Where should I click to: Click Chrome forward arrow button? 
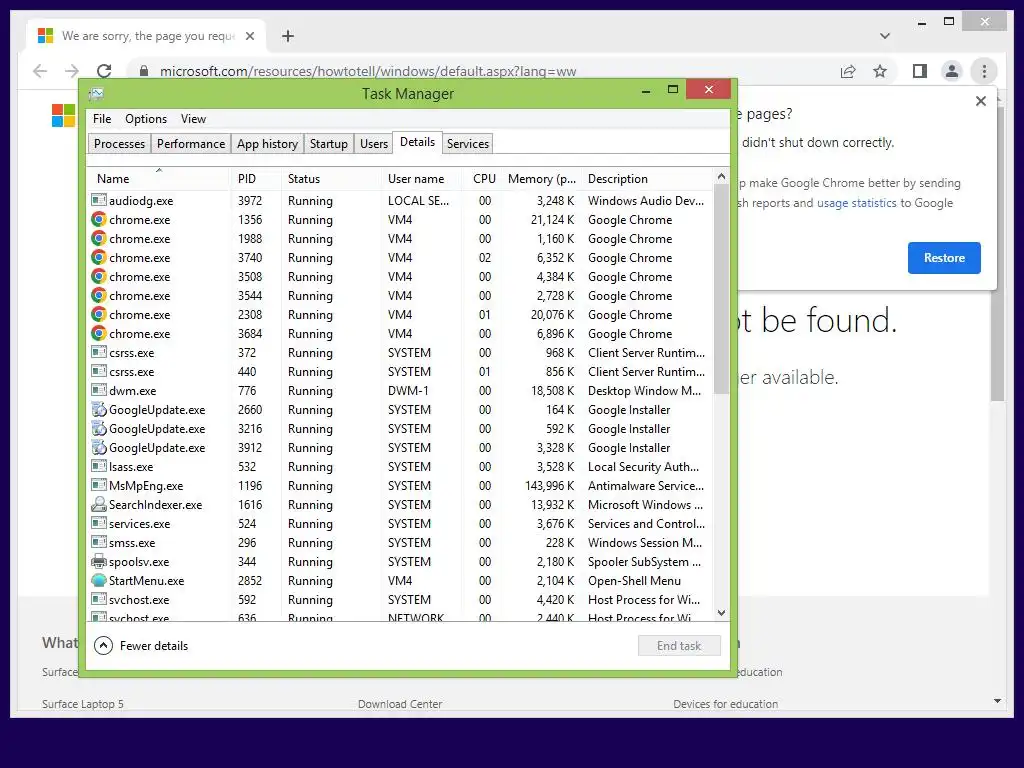coord(72,71)
